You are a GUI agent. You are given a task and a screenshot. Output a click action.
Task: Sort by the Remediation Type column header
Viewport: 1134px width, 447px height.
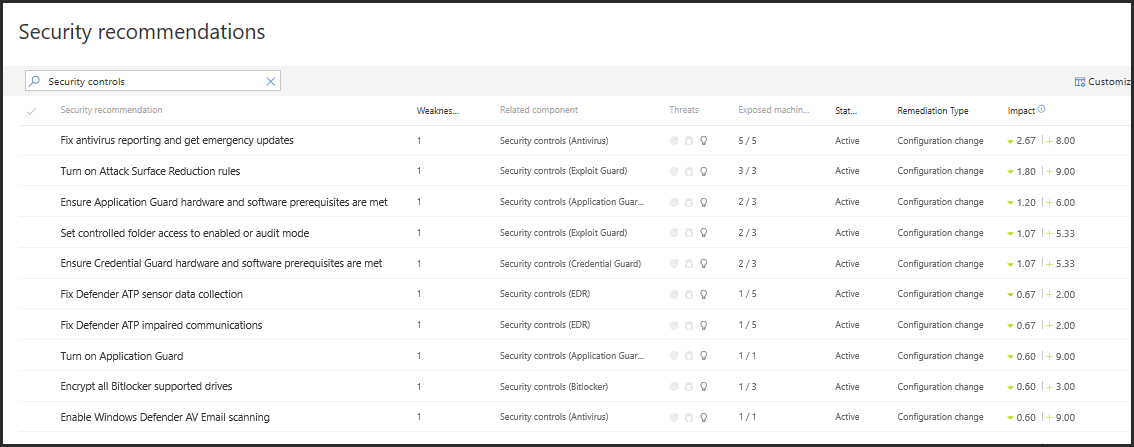(x=932, y=111)
